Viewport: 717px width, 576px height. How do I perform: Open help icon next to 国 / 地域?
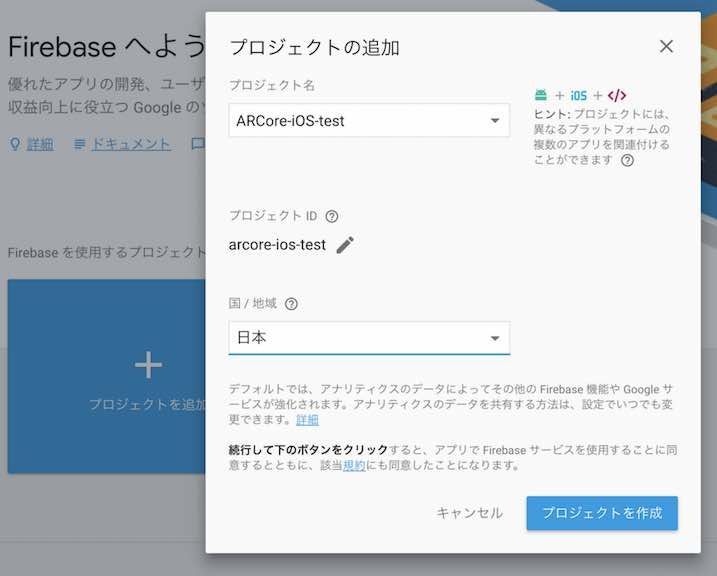pyautogui.click(x=291, y=304)
